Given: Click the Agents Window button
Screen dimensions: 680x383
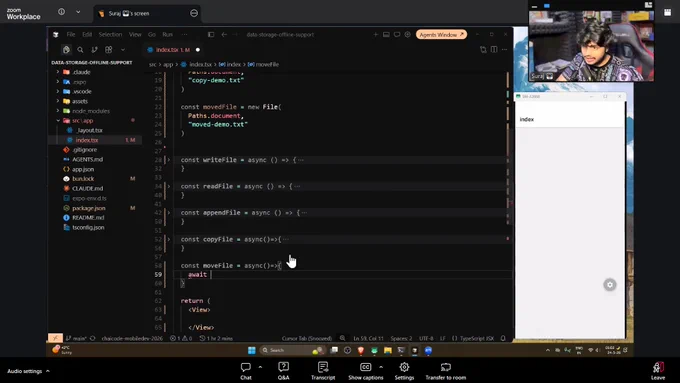Looking at the screenshot, I should (441, 35).
